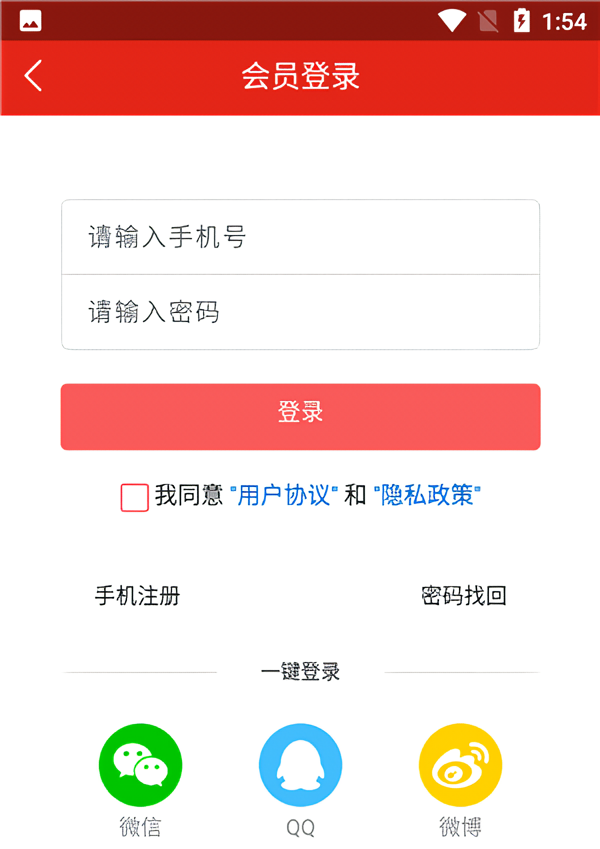Screen dimensions: 600x849
Task: Tap the back arrow in header
Action: (34, 76)
